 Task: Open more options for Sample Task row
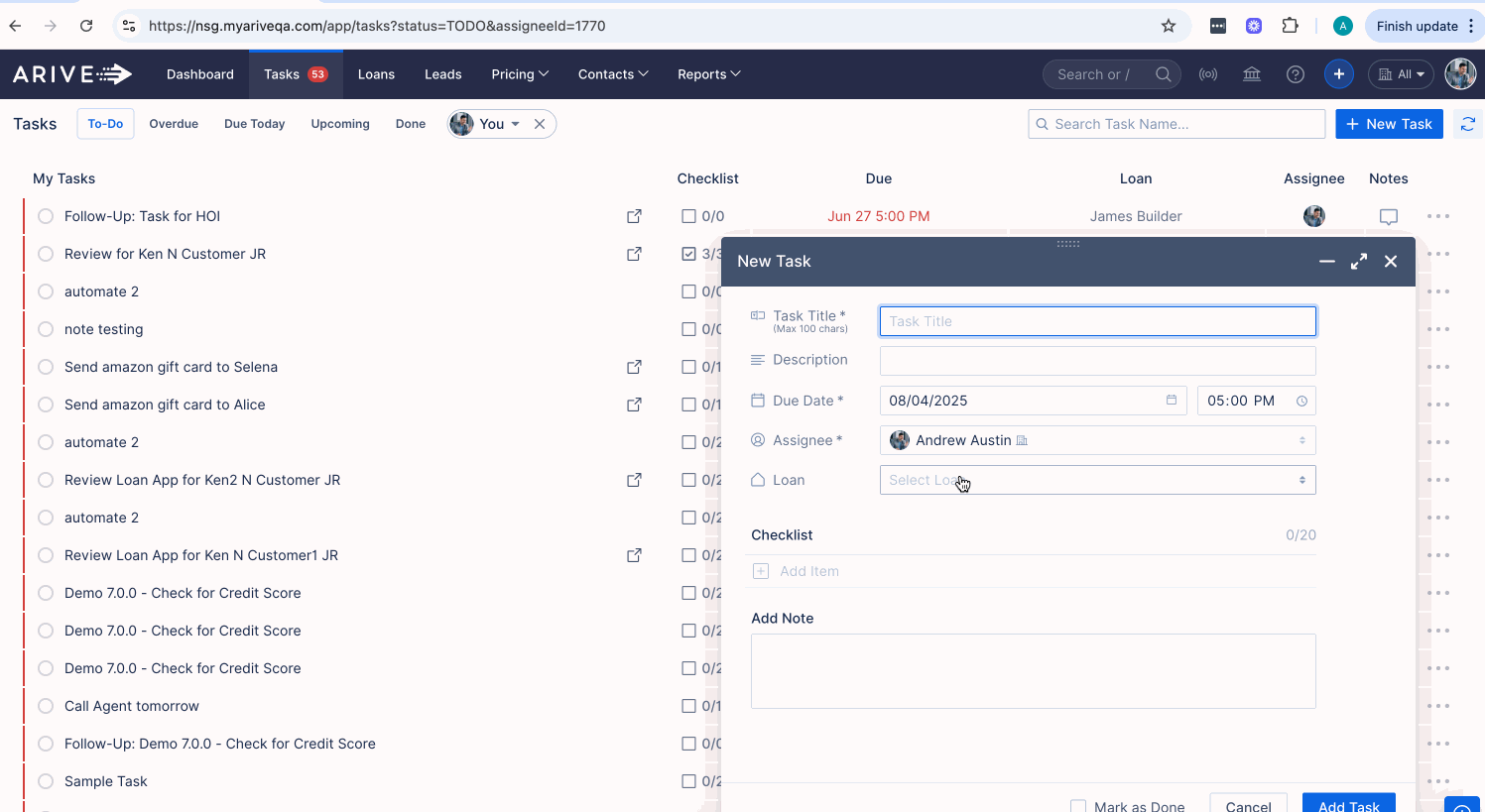click(1438, 781)
